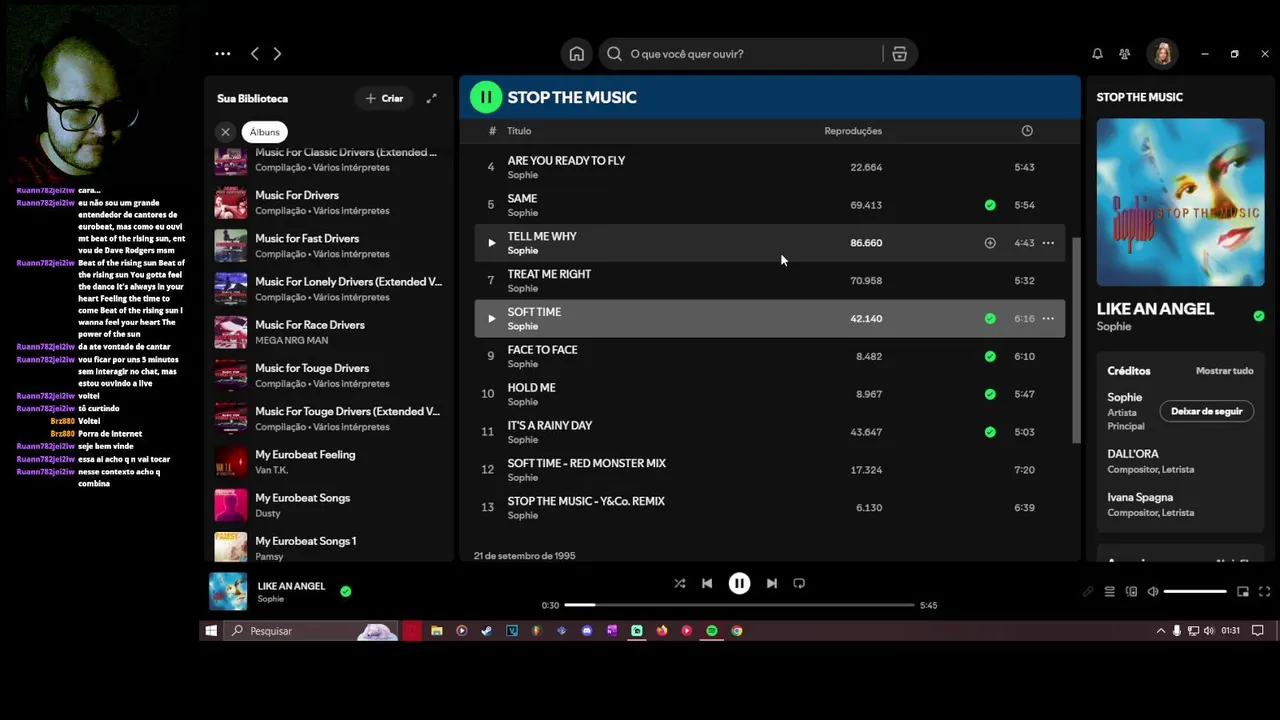
Task: Skip to next track
Action: tap(771, 583)
